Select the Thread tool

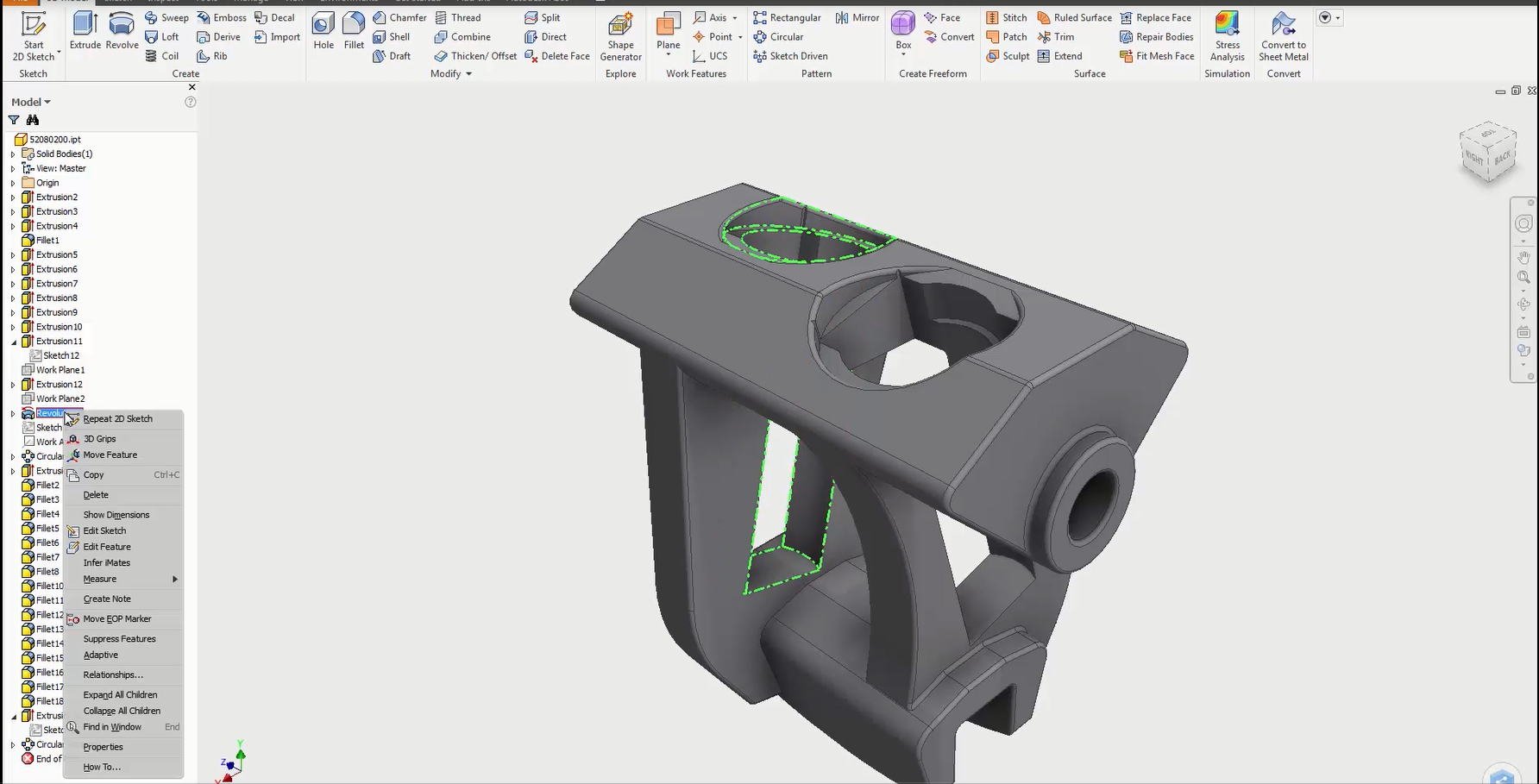click(x=460, y=17)
